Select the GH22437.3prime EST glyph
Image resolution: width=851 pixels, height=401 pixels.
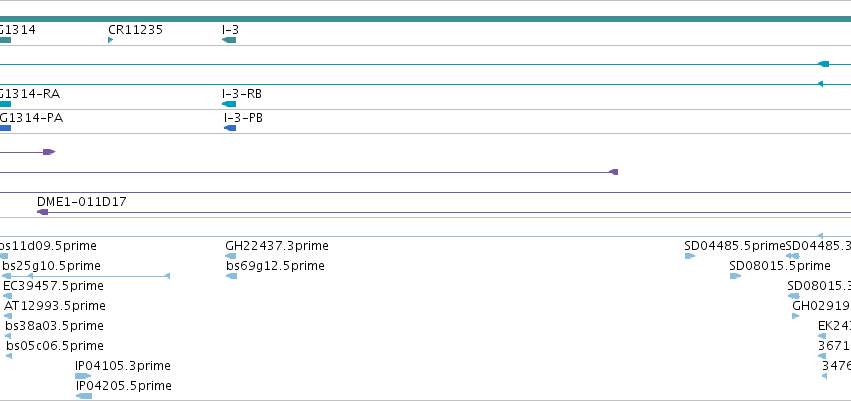pos(231,256)
